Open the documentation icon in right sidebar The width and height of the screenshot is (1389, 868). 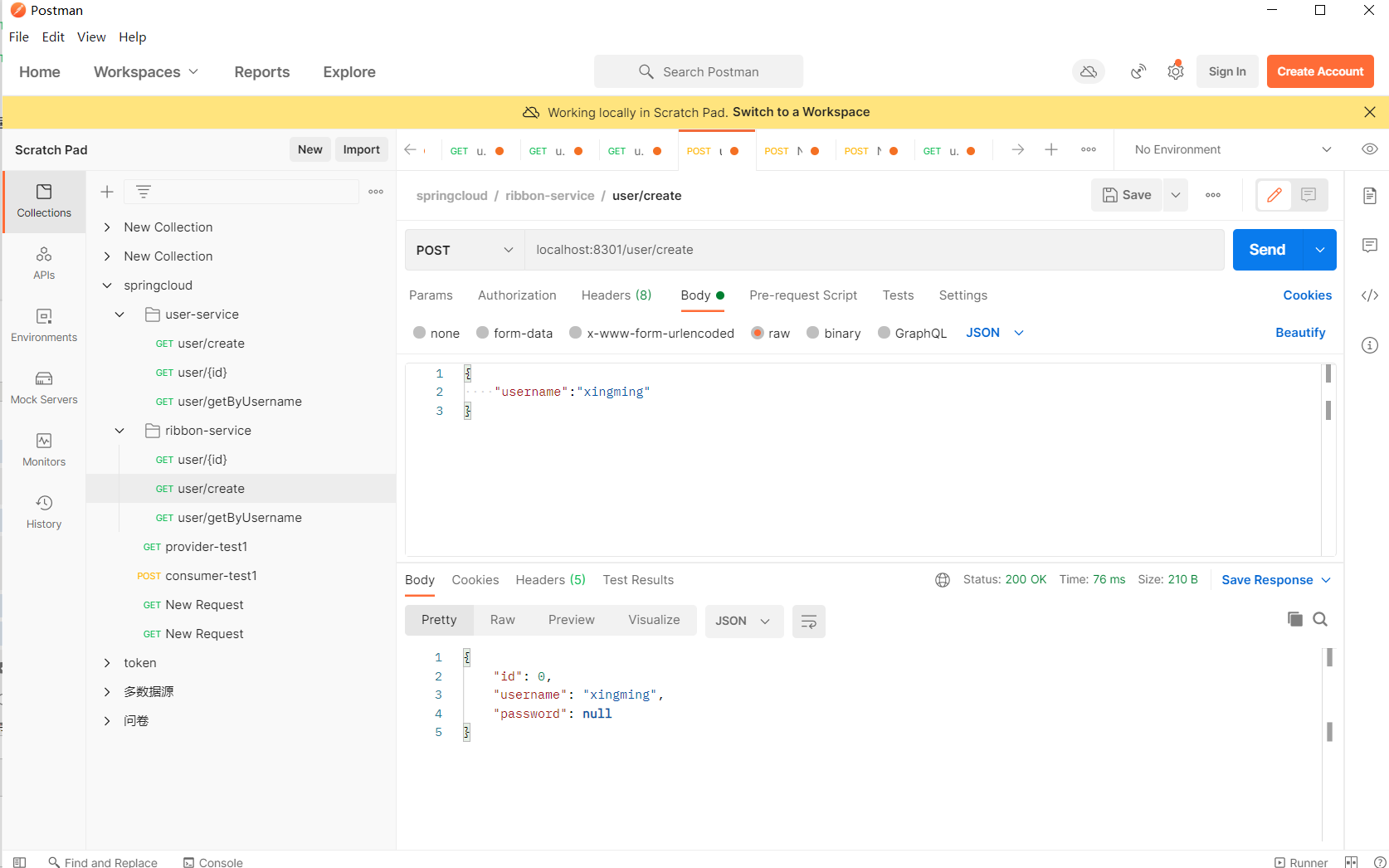pyautogui.click(x=1370, y=196)
